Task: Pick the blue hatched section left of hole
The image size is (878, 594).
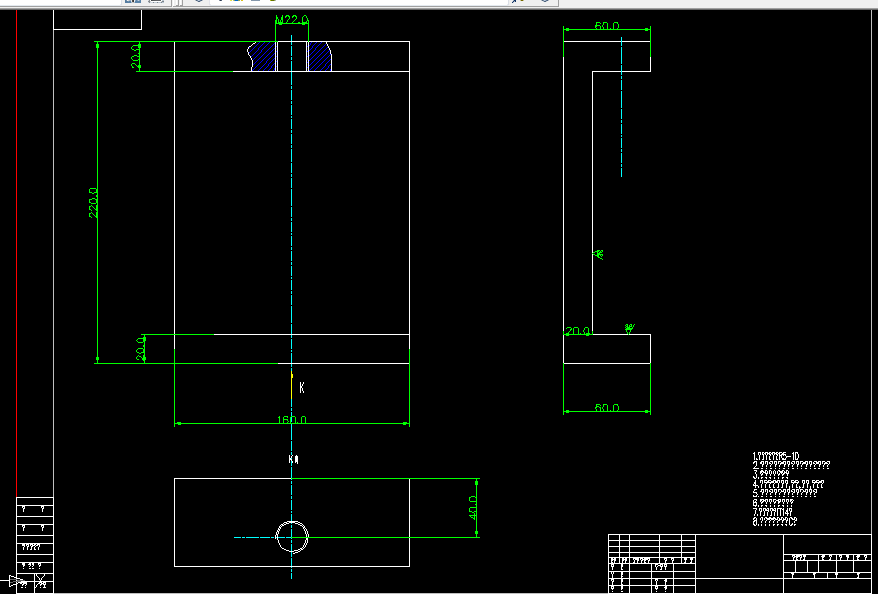Action: pos(263,57)
